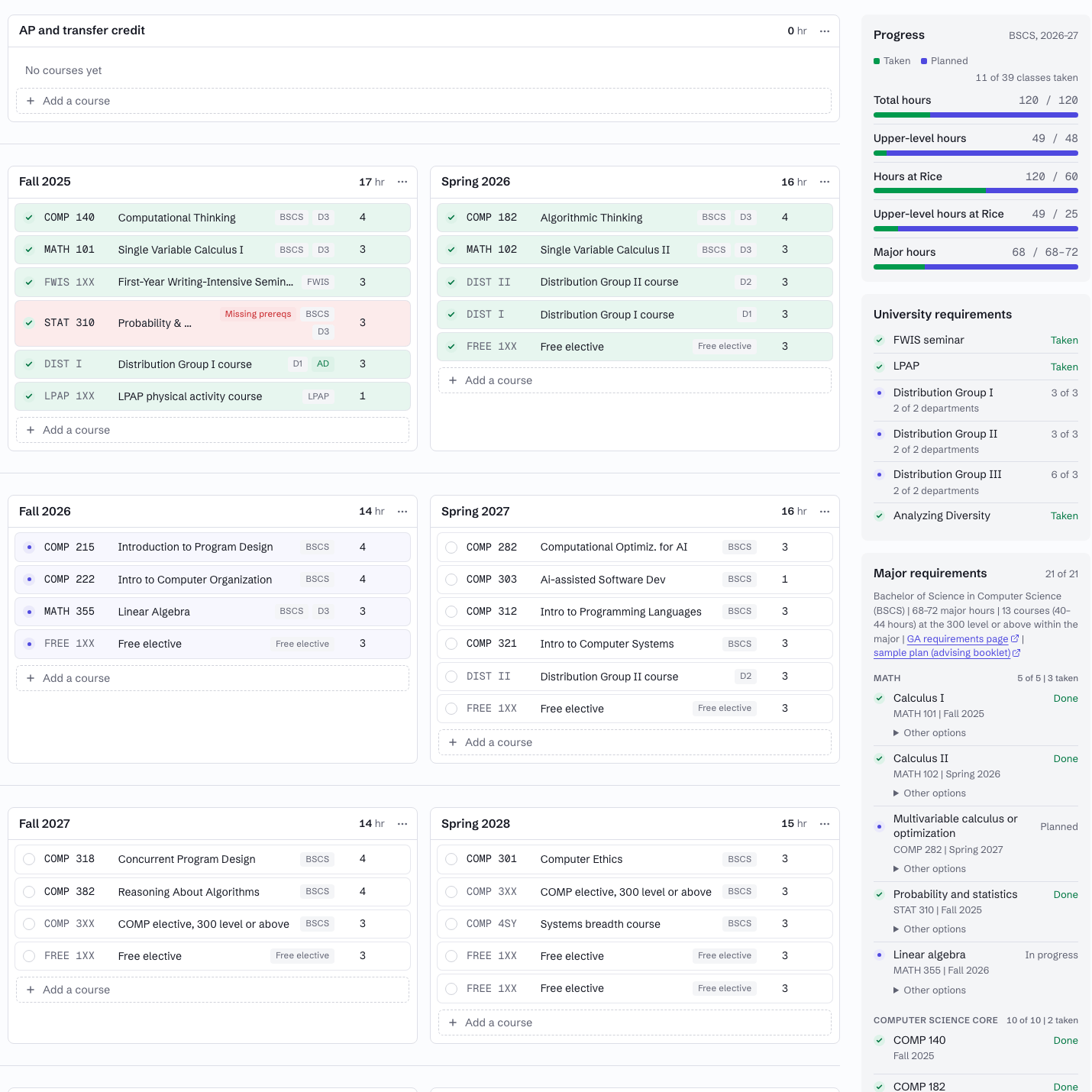Expand Other options under Probability and statistics
This screenshot has height=1092, width=1092.
point(929,929)
